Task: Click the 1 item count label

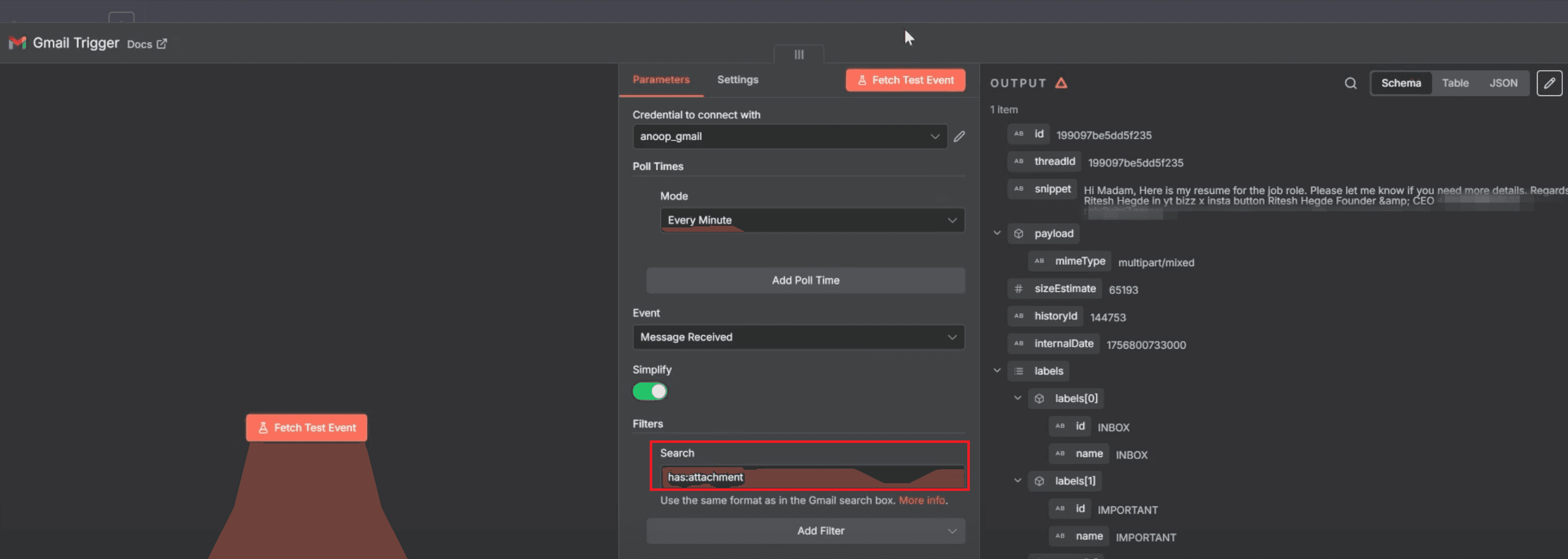Action: [1004, 110]
